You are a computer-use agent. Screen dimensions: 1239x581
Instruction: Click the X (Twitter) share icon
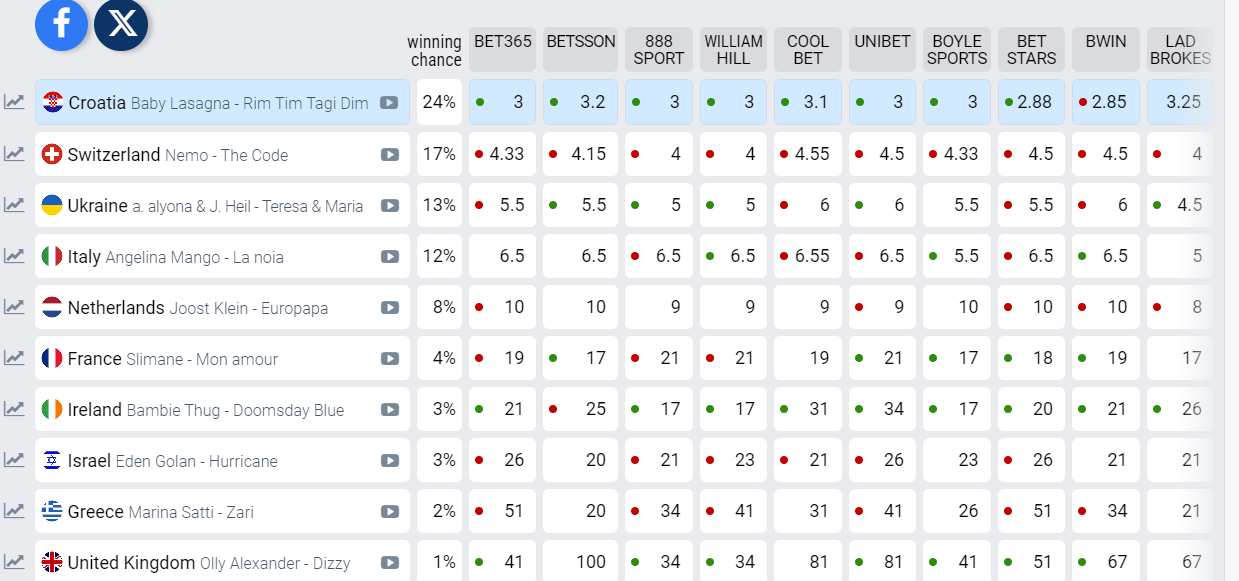[121, 25]
